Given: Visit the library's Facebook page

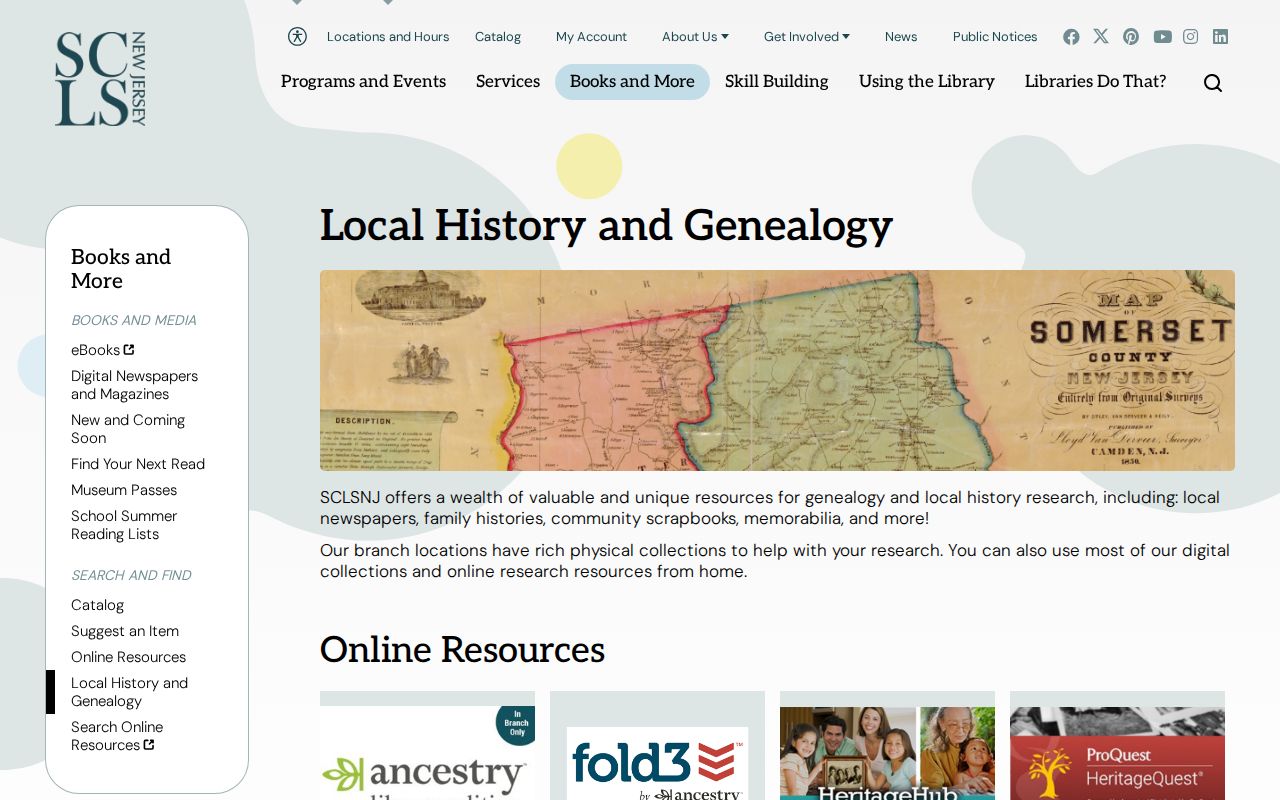Looking at the screenshot, I should (1071, 37).
